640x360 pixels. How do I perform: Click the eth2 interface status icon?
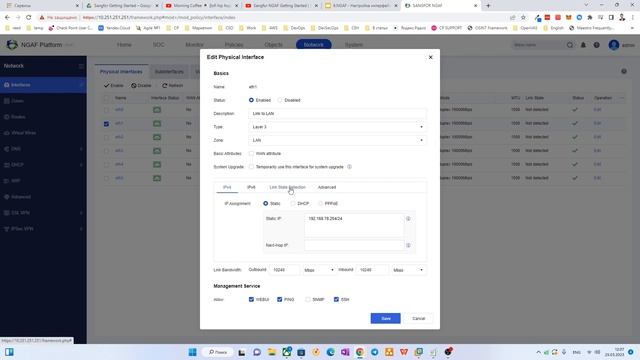157,137
